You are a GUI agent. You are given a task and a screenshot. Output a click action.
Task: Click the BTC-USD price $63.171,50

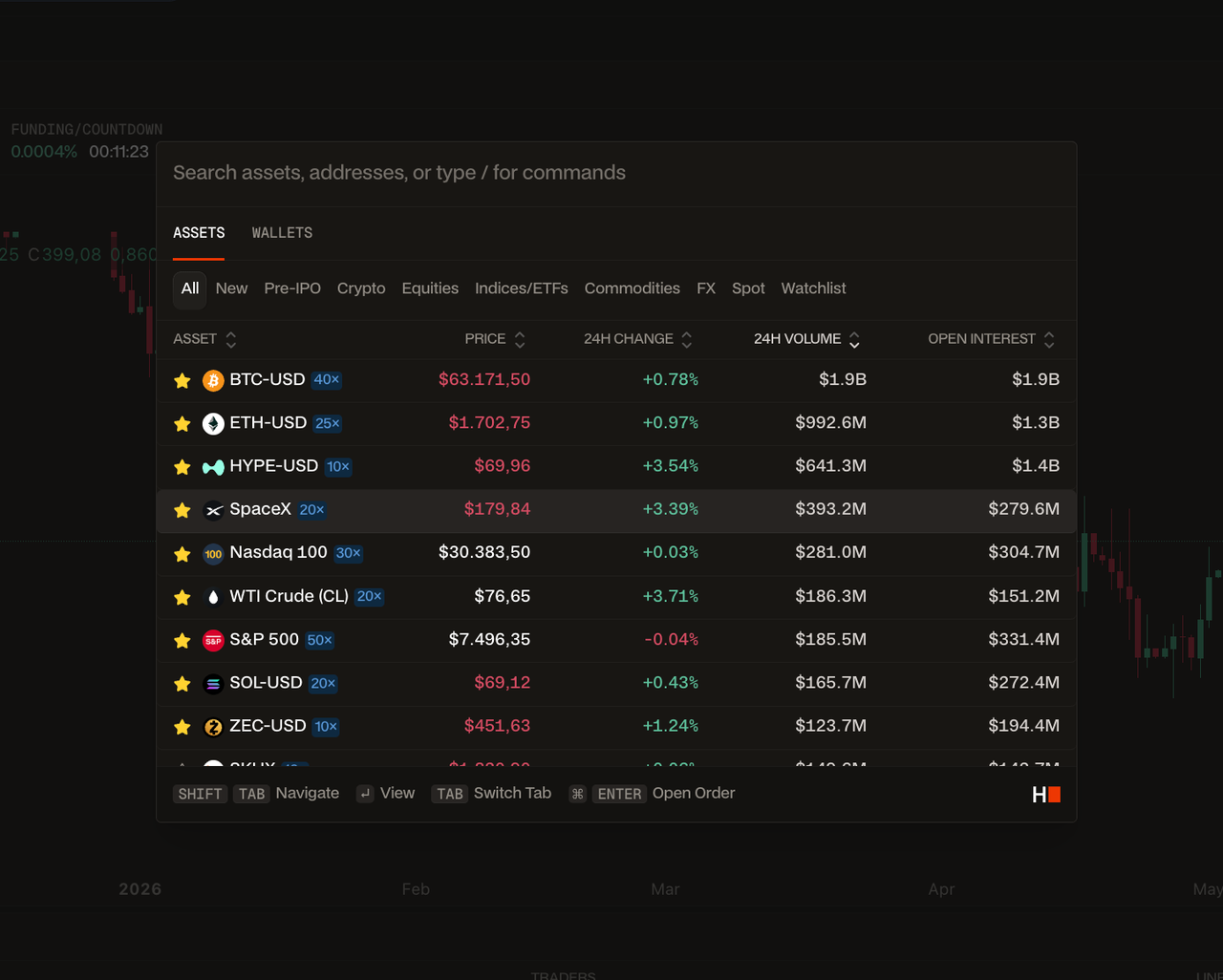click(x=484, y=380)
